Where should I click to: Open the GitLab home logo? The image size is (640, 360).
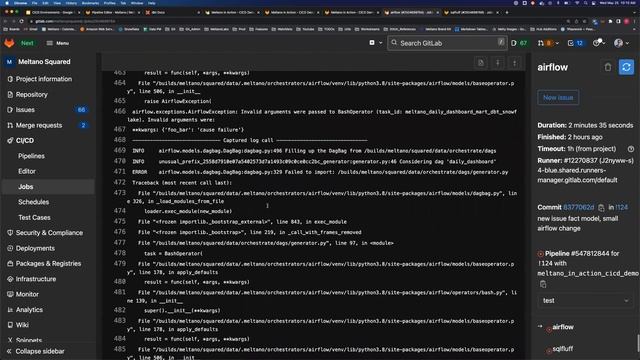[x=9, y=43]
